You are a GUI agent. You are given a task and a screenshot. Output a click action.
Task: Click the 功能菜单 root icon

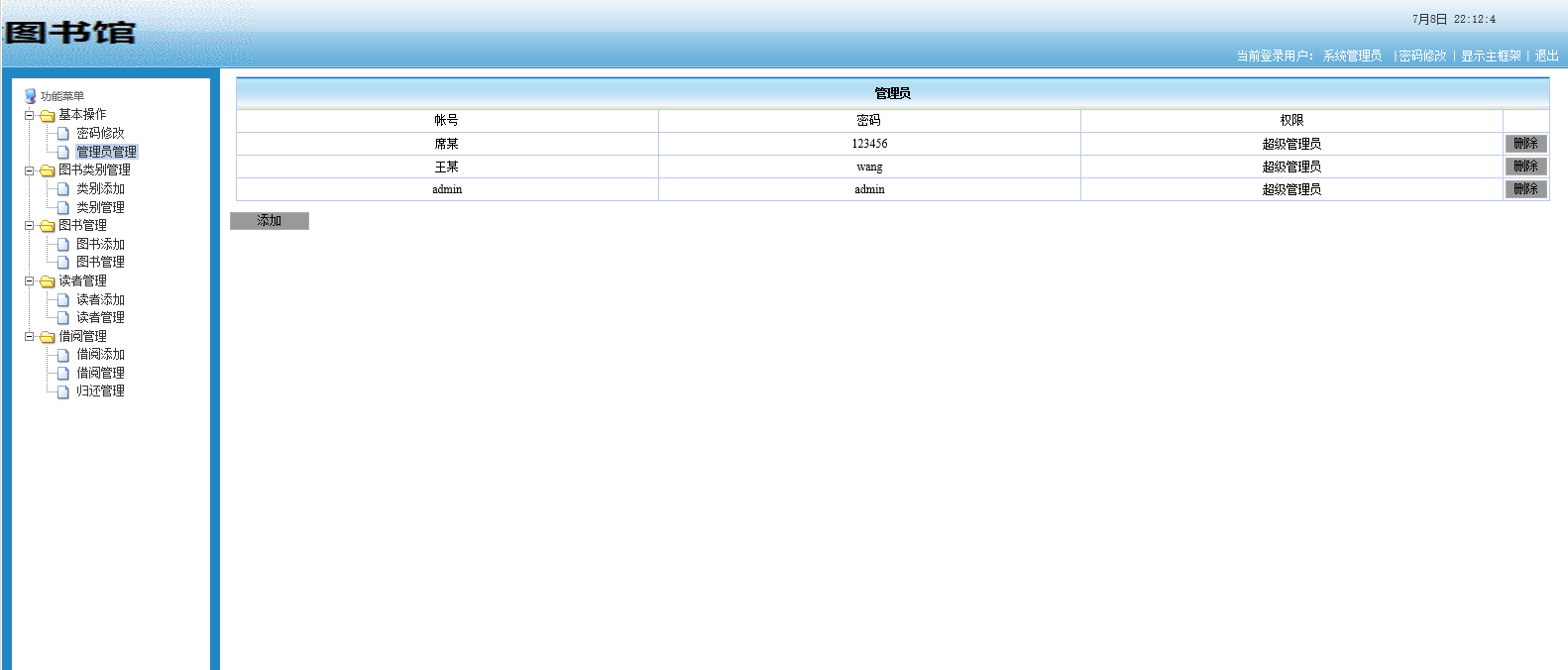[x=31, y=96]
